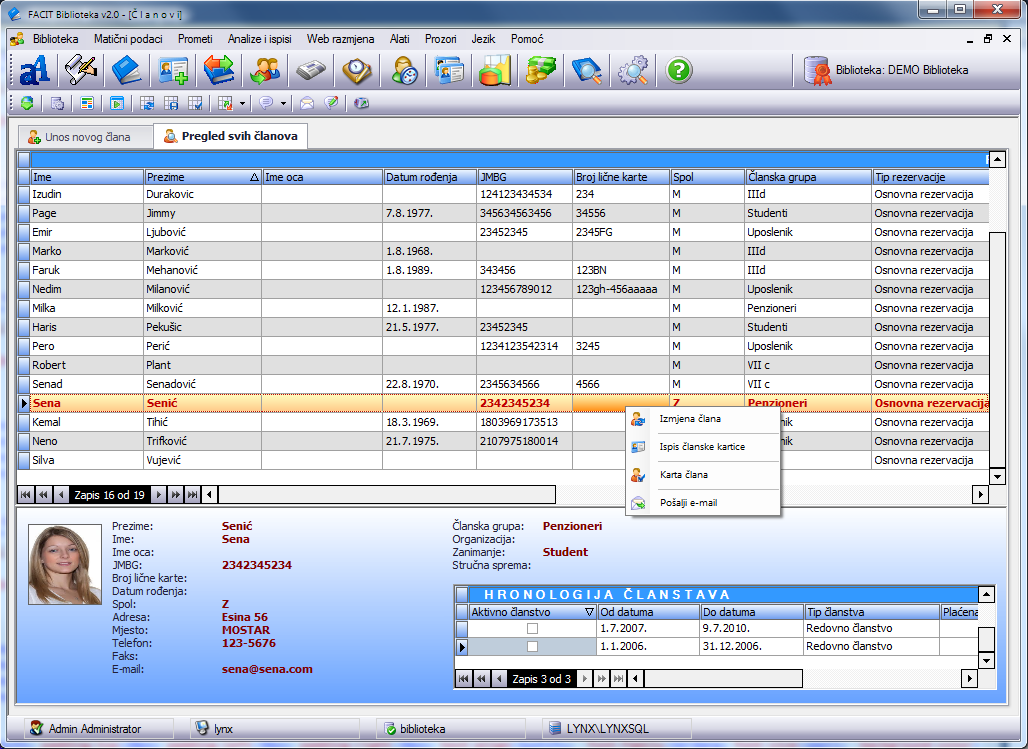Click the member photo thumbnail
The width and height of the screenshot is (1028, 749).
coord(65,565)
